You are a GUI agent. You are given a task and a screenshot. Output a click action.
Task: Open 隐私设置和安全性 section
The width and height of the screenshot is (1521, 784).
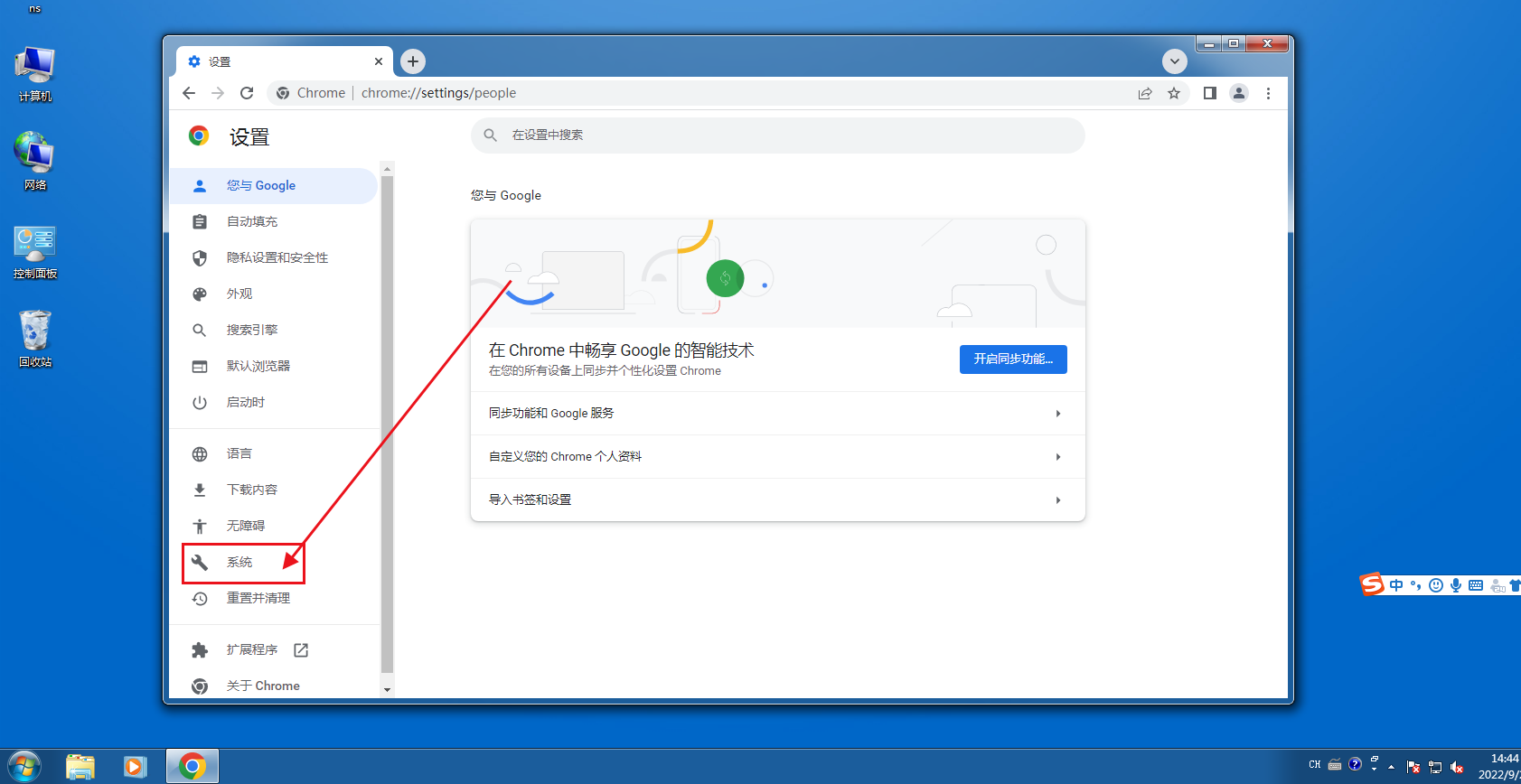point(274,257)
